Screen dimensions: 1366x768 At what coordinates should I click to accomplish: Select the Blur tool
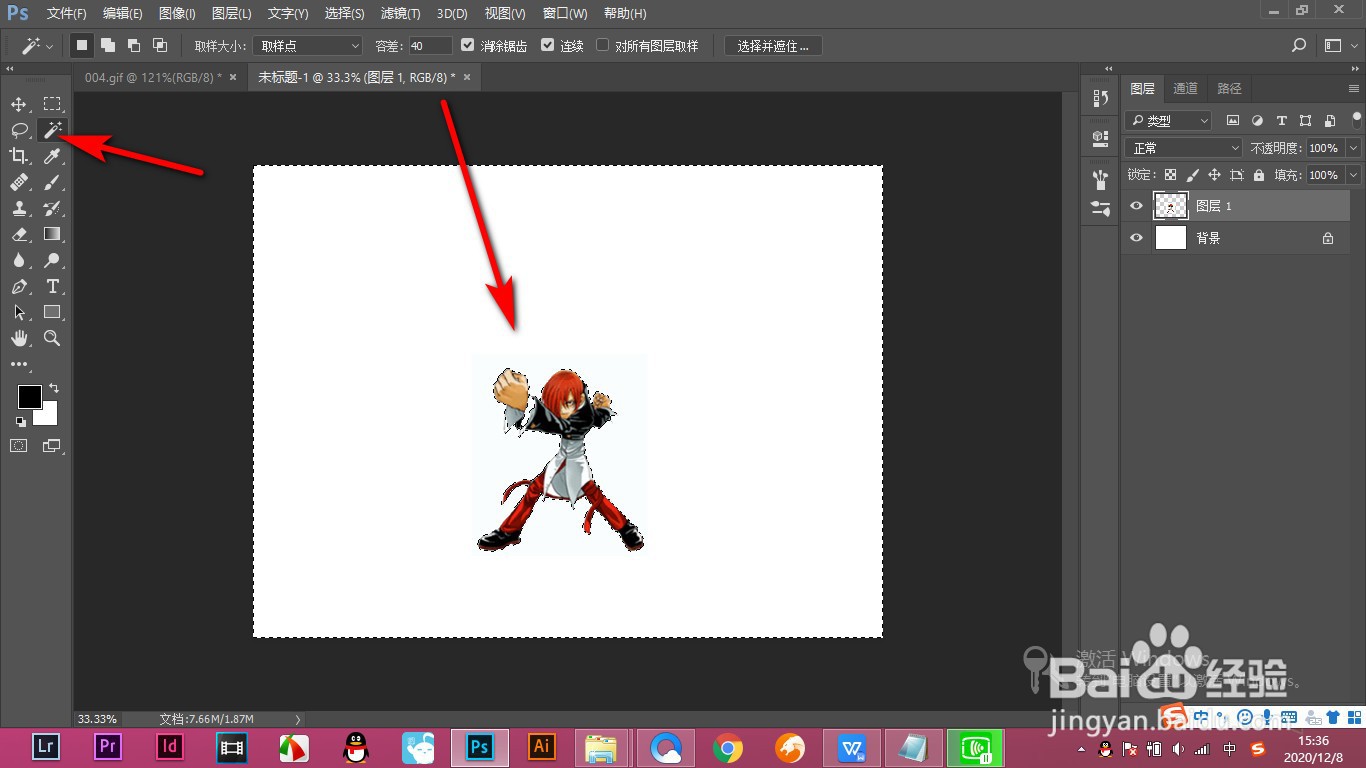click(19, 260)
